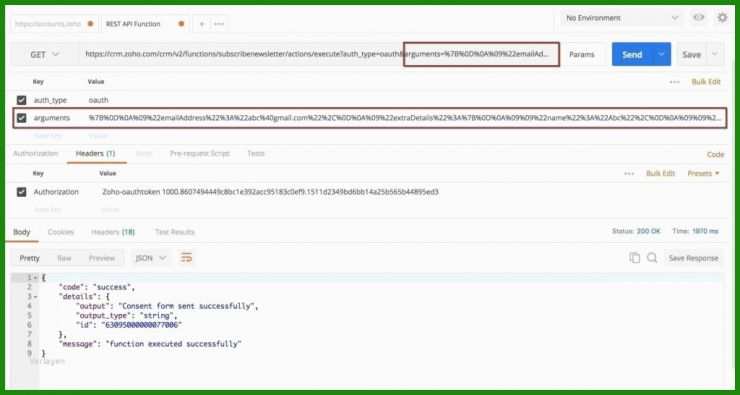
Task: Open the JSON format dropdown
Action: 151,258
